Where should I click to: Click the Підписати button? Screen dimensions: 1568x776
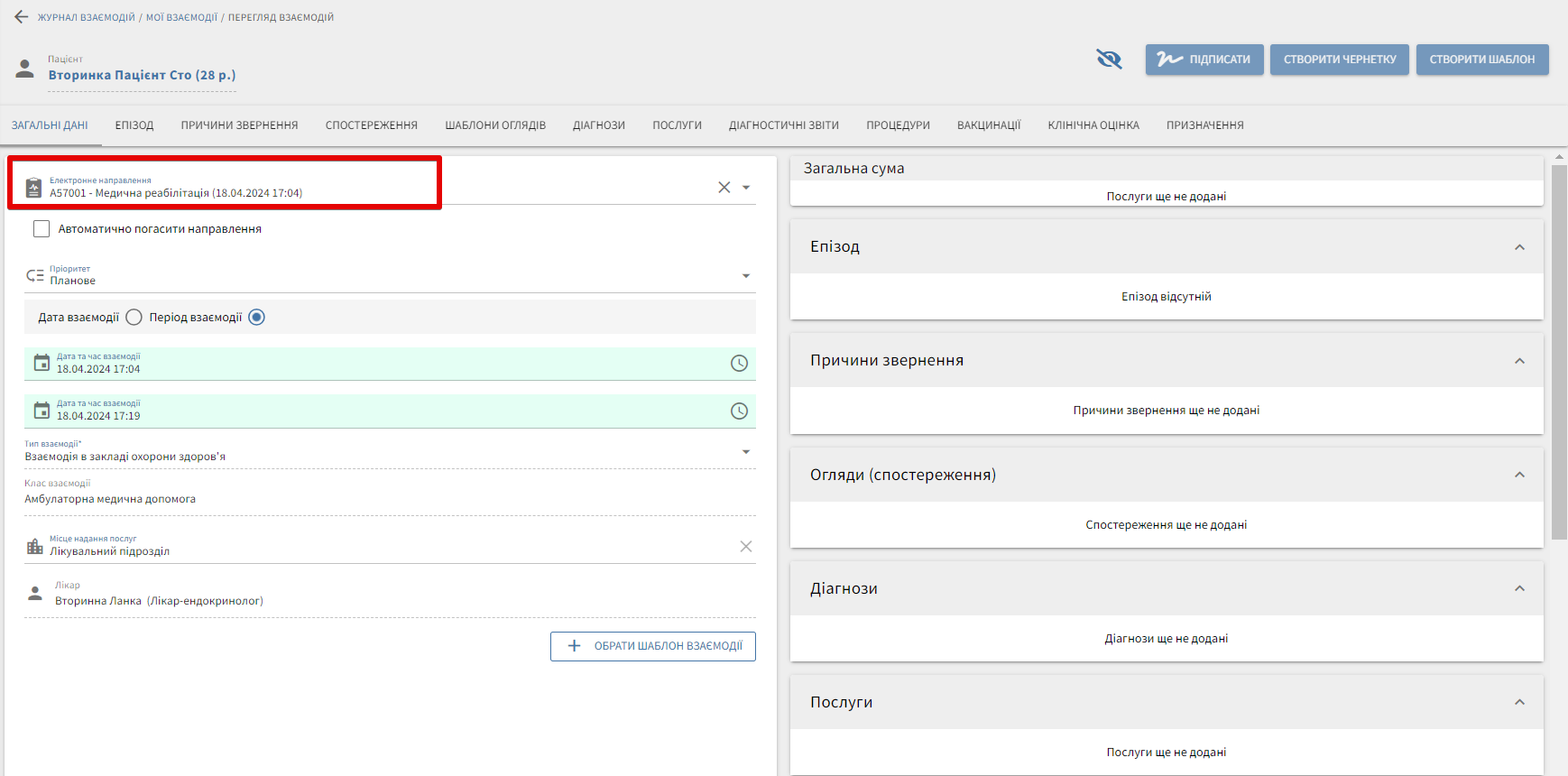coord(1204,60)
